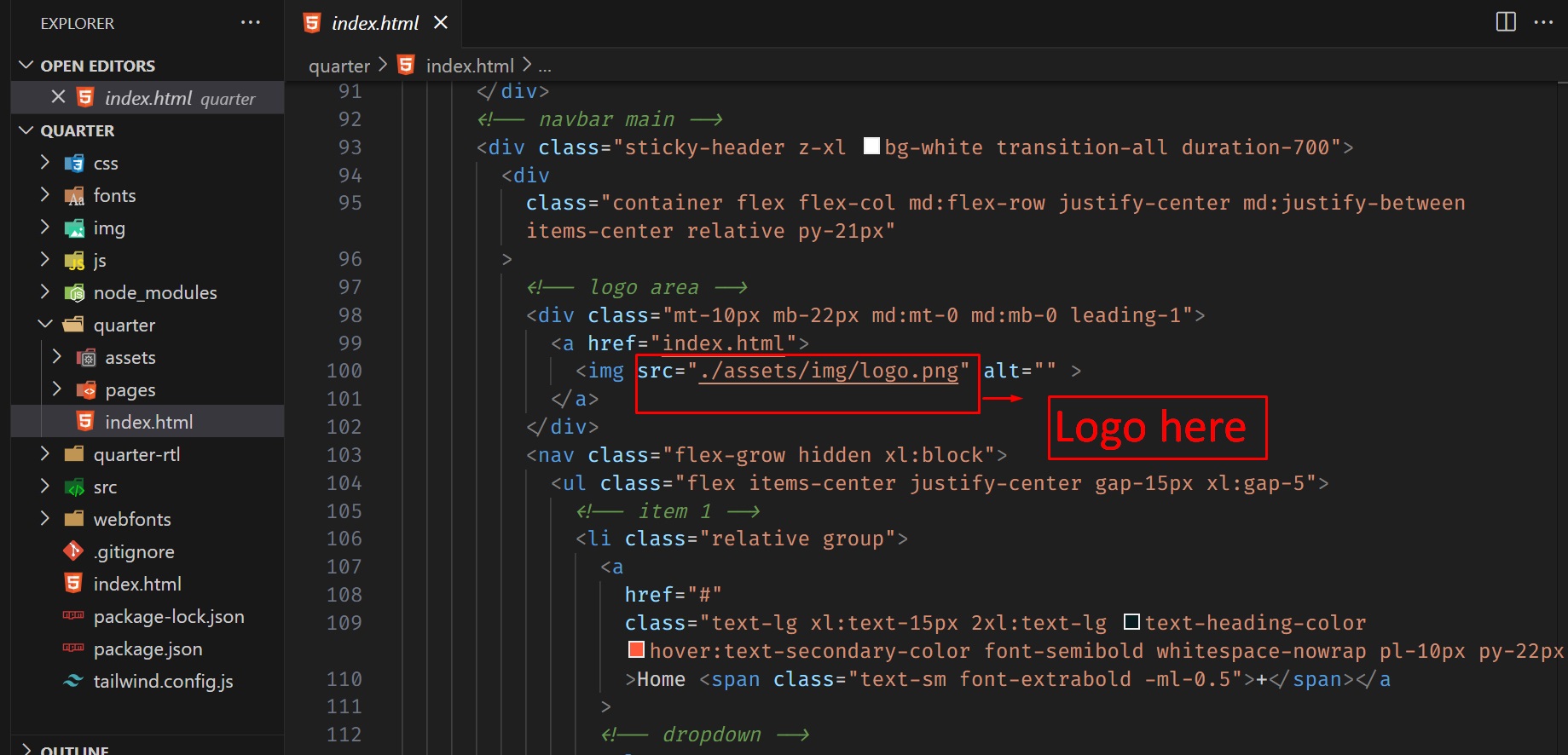Expand the Outline section

[26, 750]
